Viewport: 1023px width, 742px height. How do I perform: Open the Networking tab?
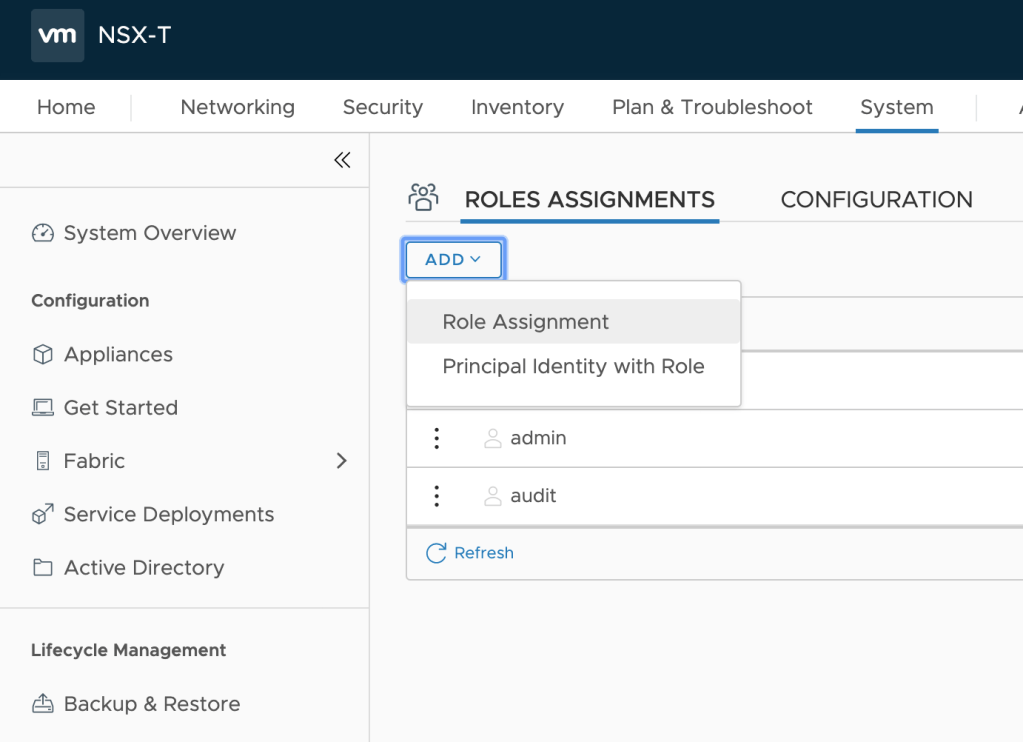(x=237, y=107)
